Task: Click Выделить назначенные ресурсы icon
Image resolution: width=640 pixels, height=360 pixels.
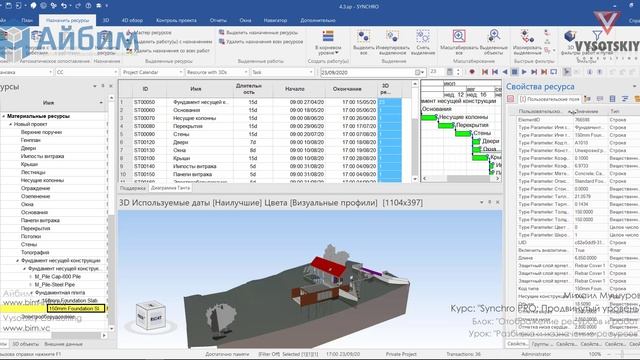Action: click(x=222, y=32)
